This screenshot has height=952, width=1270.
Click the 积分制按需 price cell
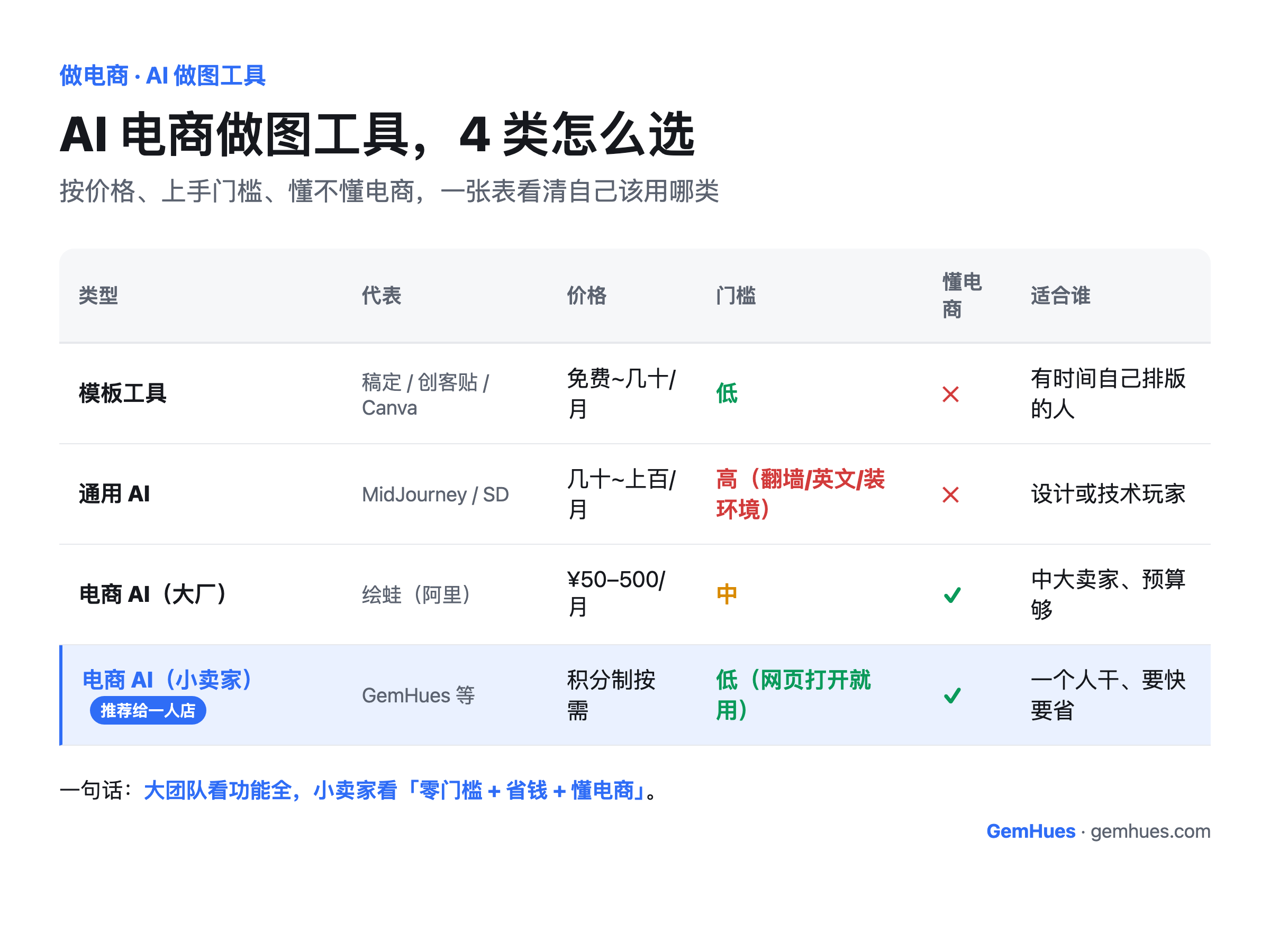tap(611, 695)
